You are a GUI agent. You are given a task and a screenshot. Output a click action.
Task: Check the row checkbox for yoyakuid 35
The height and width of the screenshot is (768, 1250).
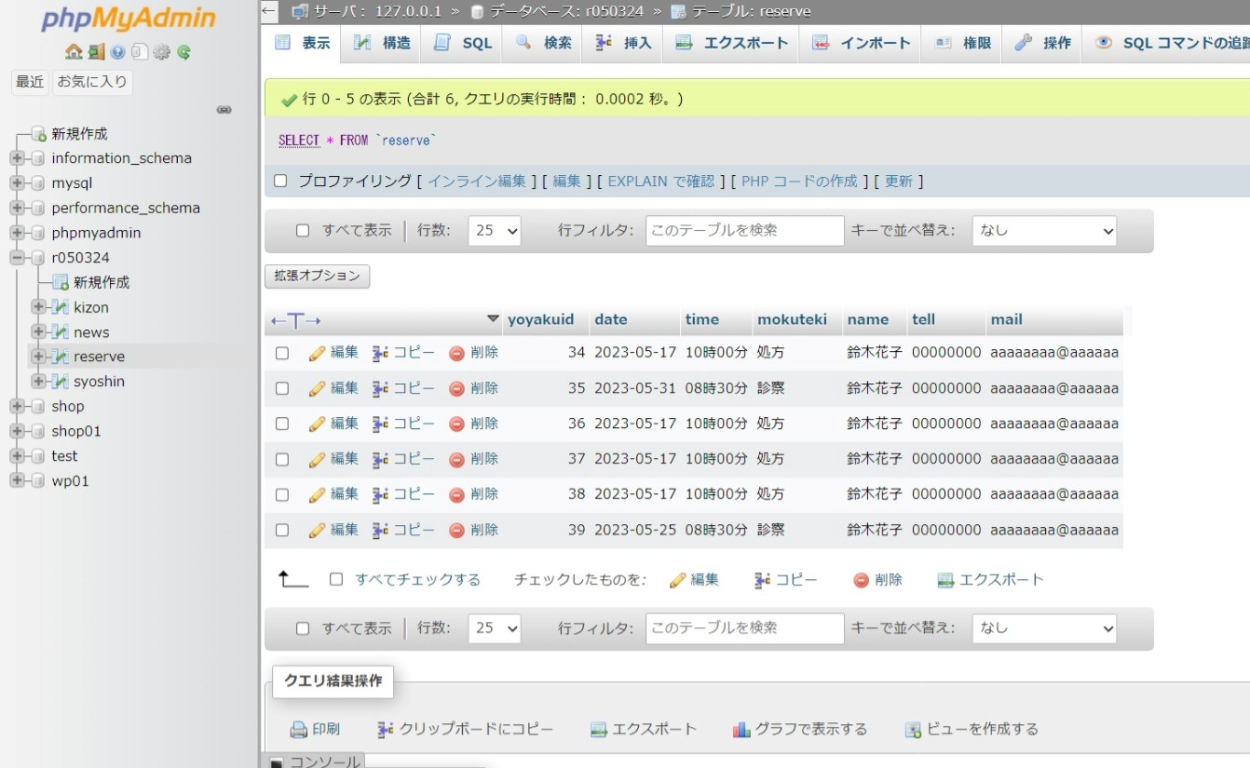[x=282, y=388]
